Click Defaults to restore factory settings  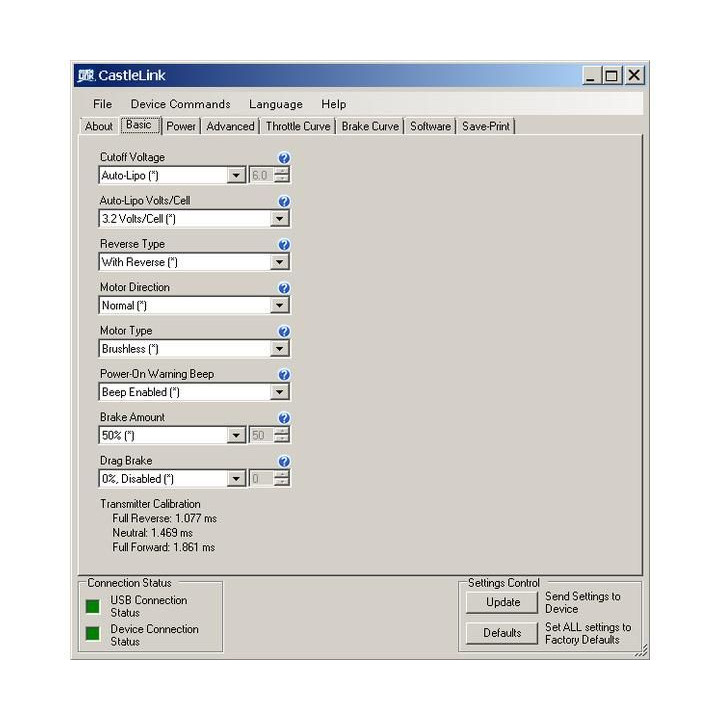(x=502, y=633)
